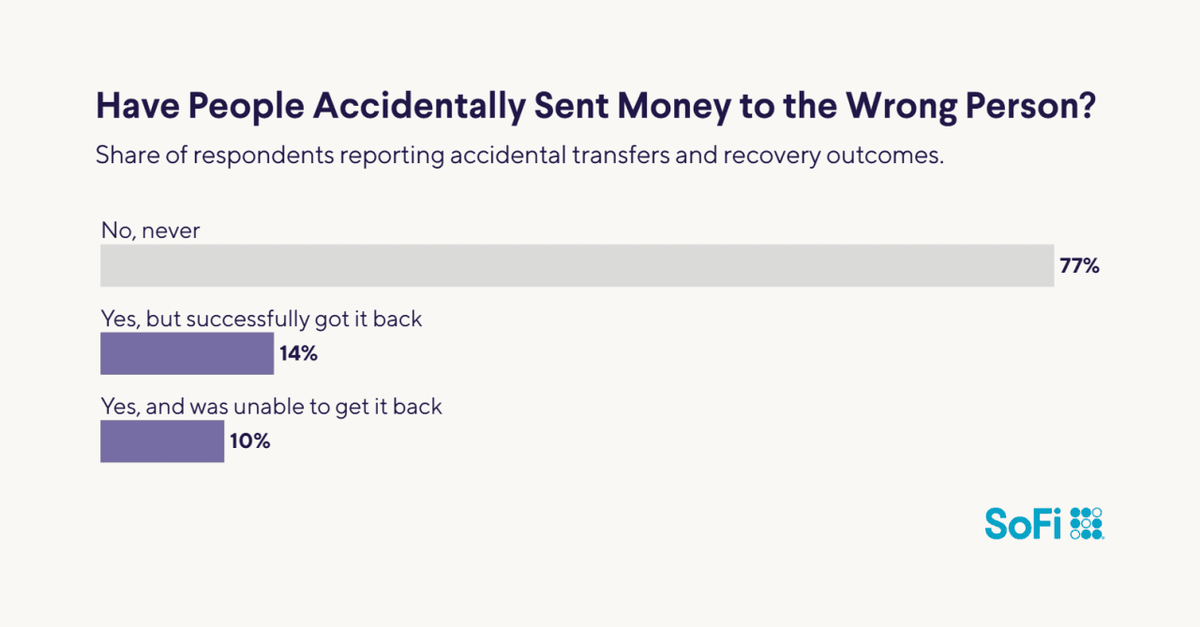The width and height of the screenshot is (1200, 627).
Task: Click the subtitle about share of respondents
Action: click(520, 157)
